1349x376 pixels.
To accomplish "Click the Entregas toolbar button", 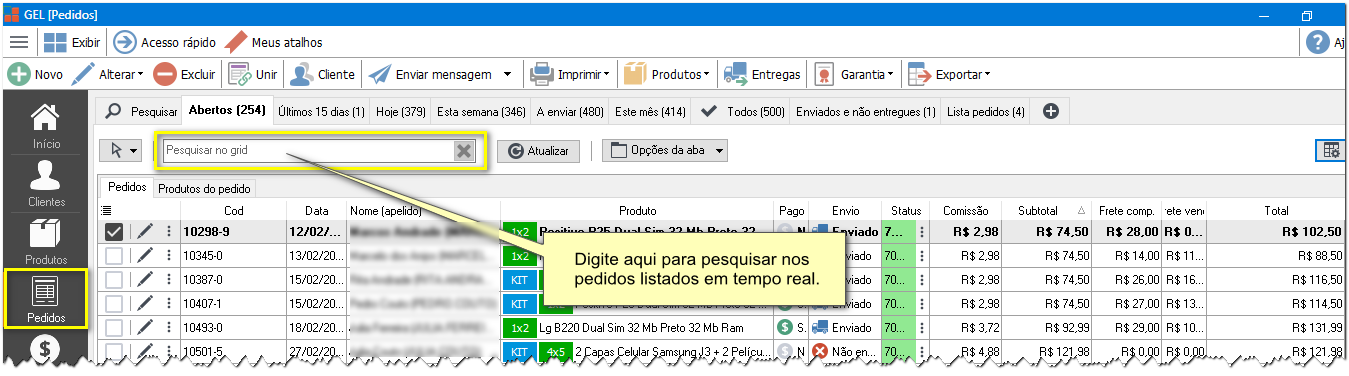I will click(x=763, y=74).
